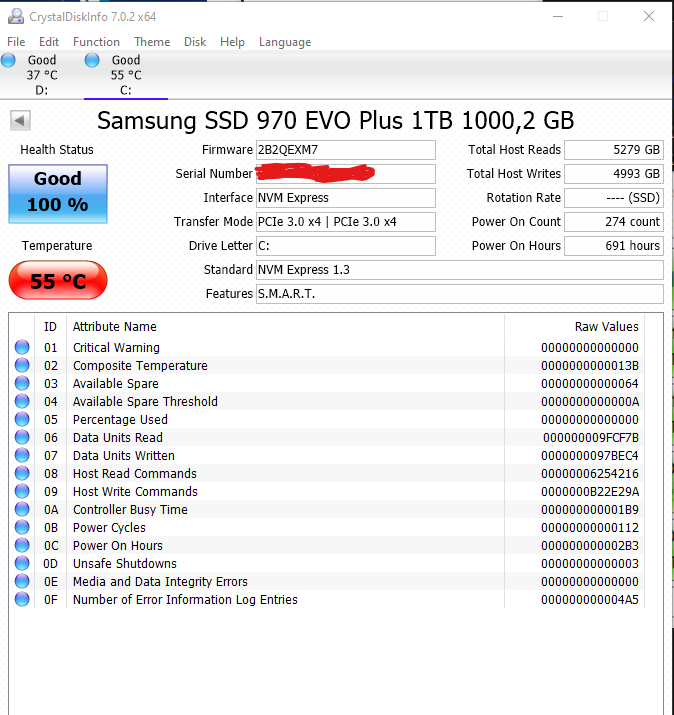Open the Disk menu
The height and width of the screenshot is (715, 674).
click(x=195, y=42)
